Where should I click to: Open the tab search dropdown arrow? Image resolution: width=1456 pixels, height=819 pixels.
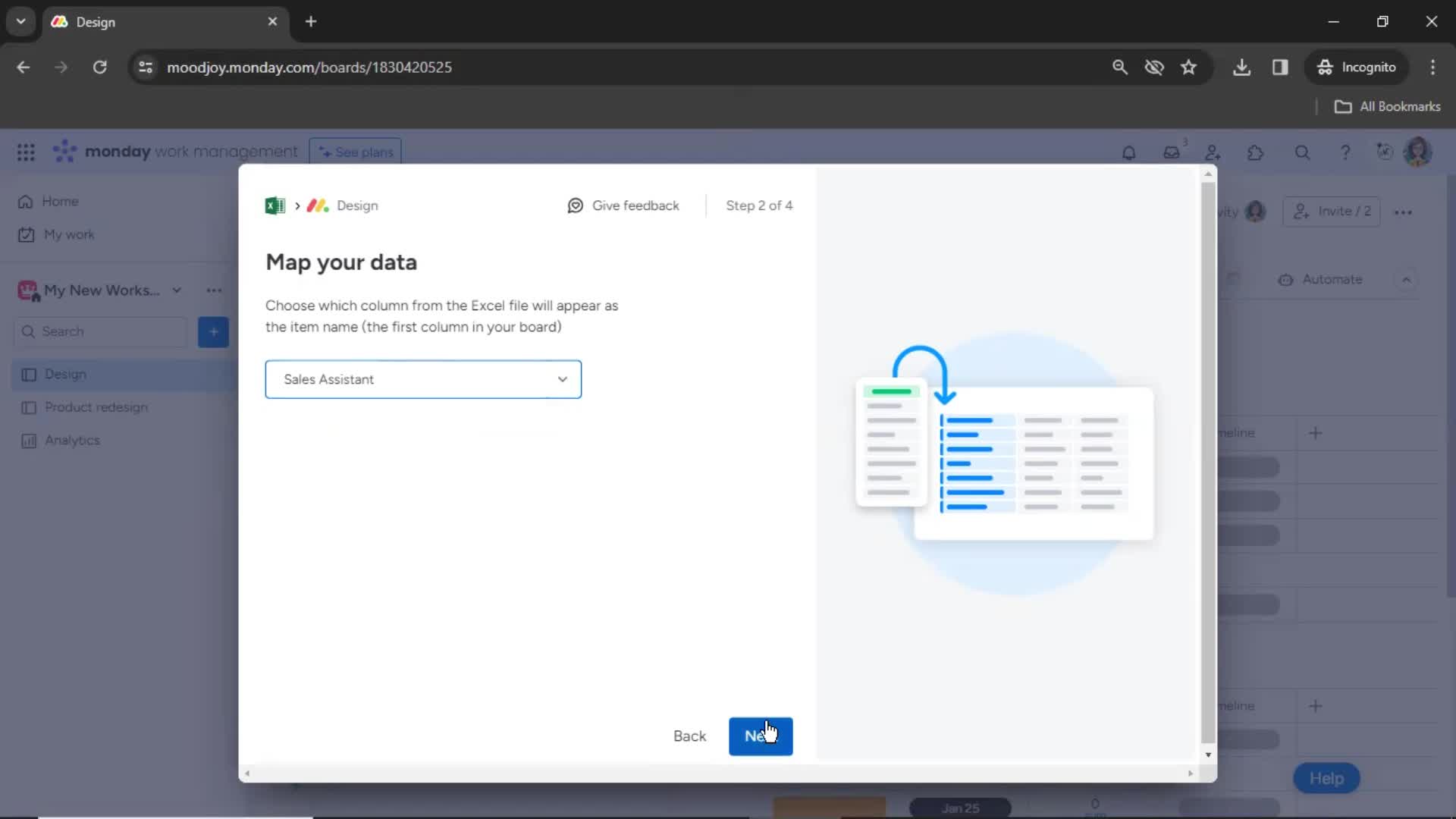21,22
